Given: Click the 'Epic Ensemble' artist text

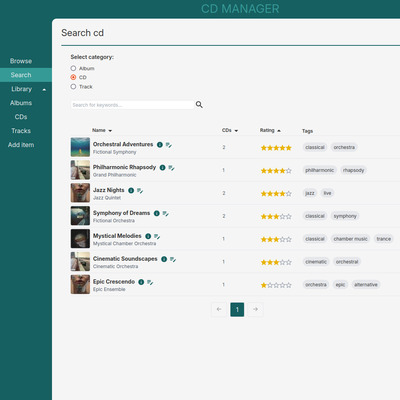Looking at the screenshot, I should 109,289.
